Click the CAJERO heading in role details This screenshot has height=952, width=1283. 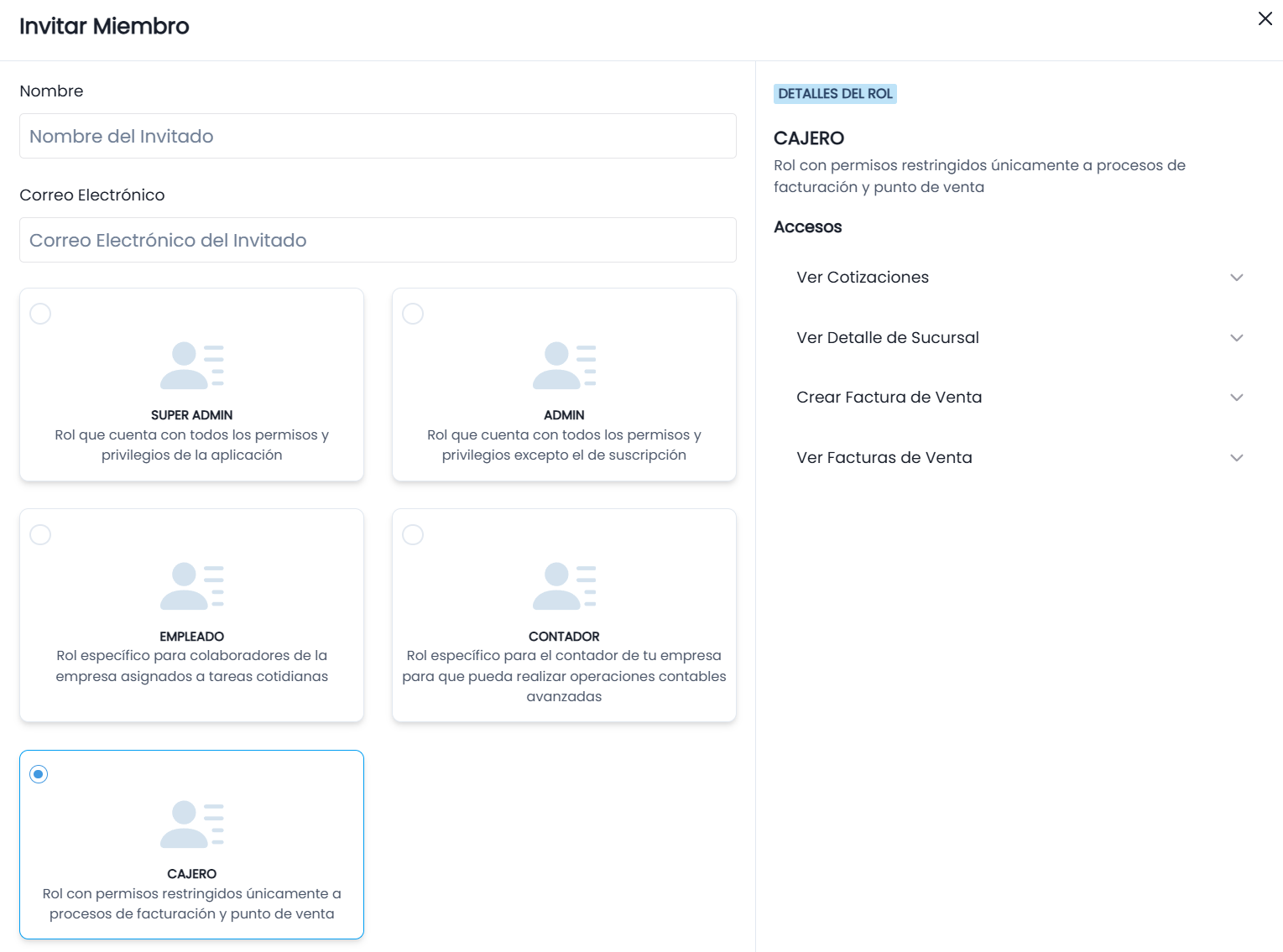click(809, 138)
